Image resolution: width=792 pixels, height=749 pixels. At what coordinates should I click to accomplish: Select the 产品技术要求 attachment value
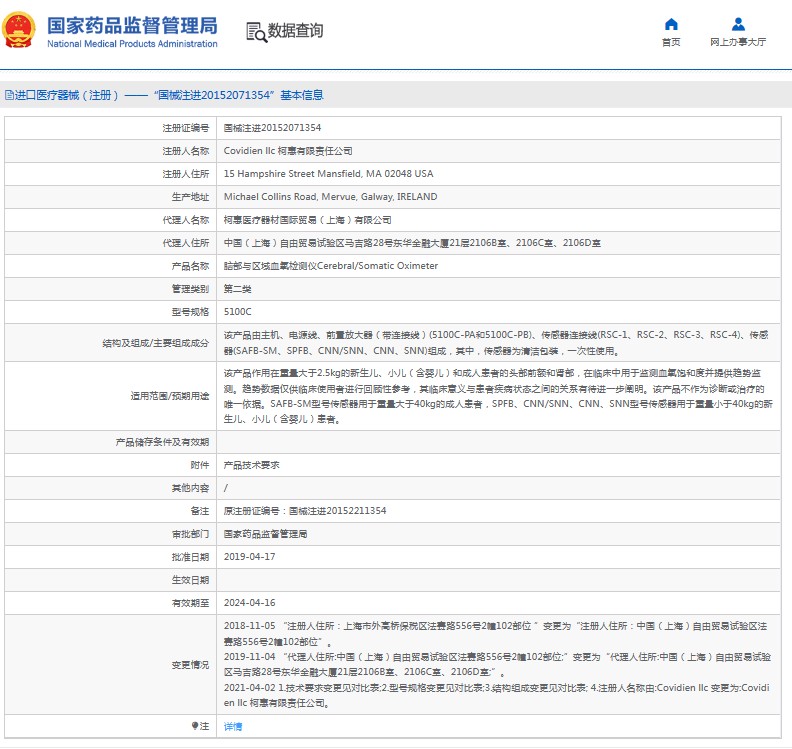(x=252, y=465)
